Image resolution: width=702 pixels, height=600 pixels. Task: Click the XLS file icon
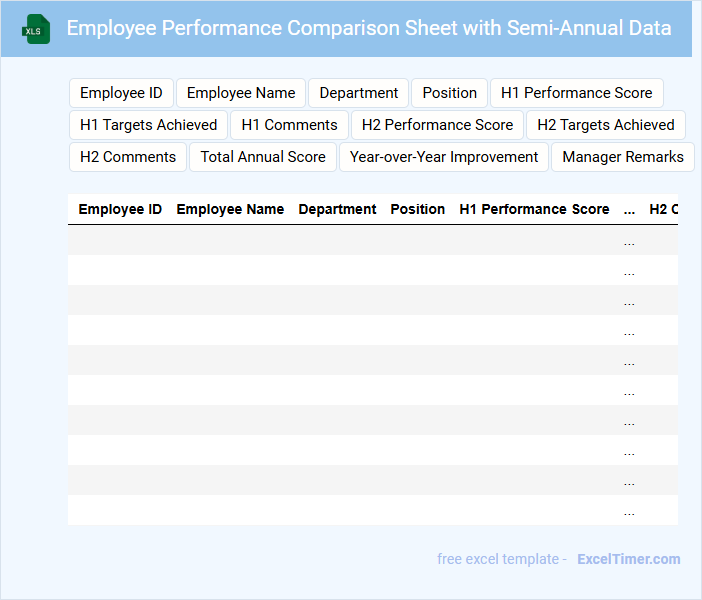tap(36, 29)
